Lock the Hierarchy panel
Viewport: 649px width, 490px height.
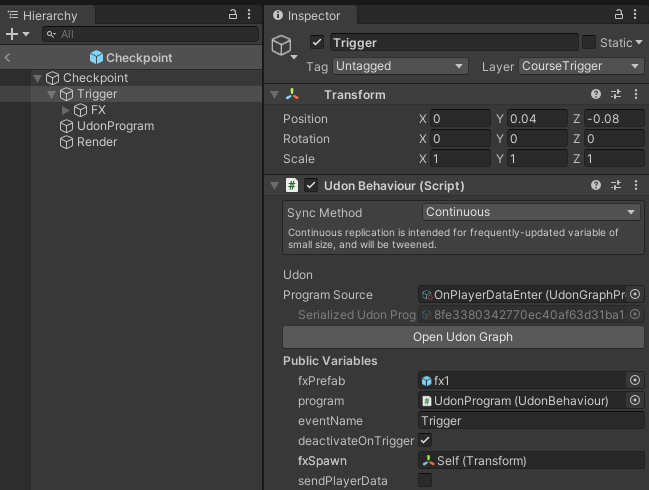point(233,14)
